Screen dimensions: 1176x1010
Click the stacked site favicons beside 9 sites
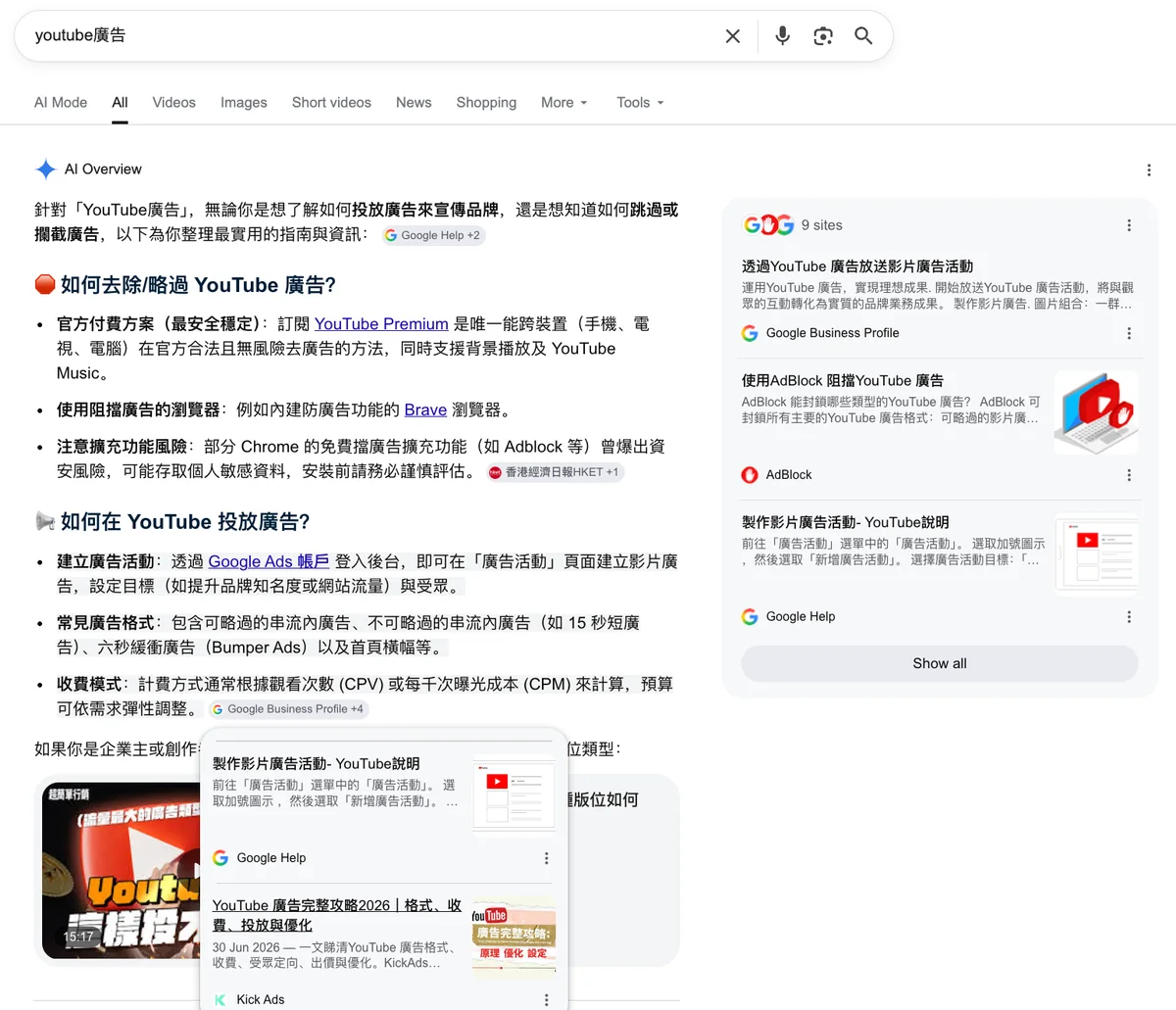pyautogui.click(x=768, y=225)
